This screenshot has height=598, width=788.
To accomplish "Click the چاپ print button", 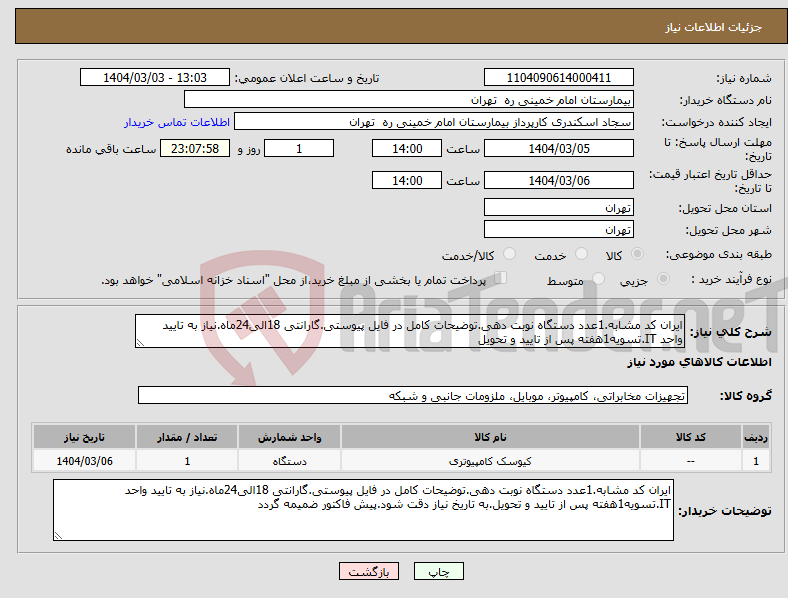I will point(439,571).
